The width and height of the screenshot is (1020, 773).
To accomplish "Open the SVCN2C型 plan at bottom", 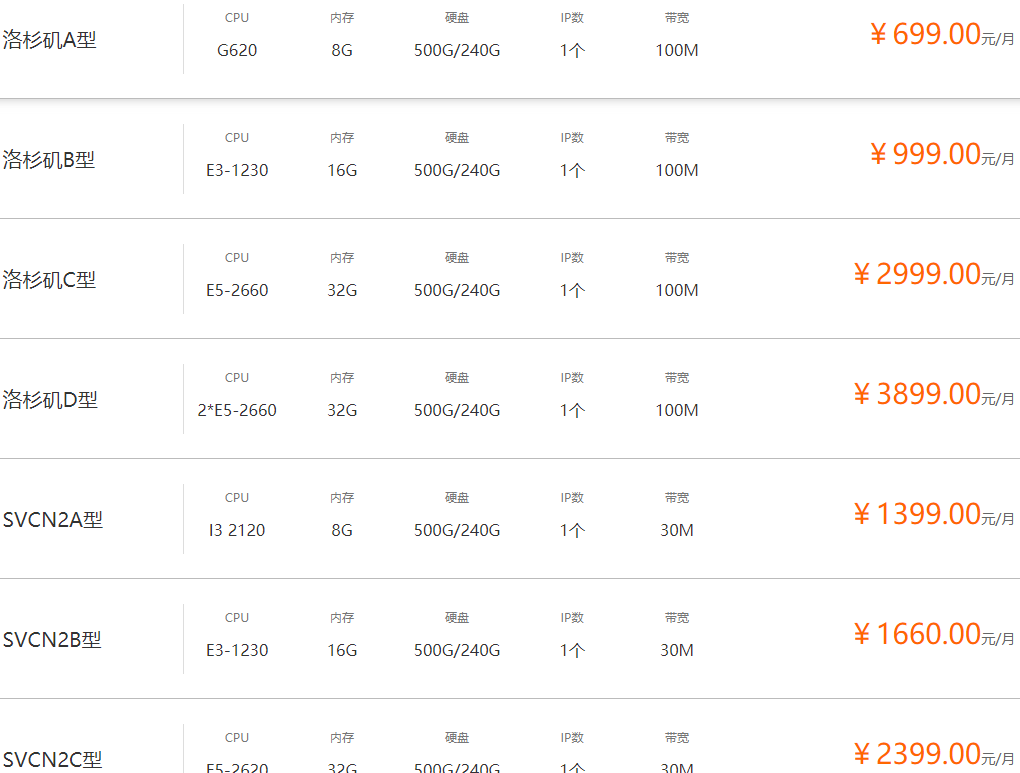I will [52, 759].
